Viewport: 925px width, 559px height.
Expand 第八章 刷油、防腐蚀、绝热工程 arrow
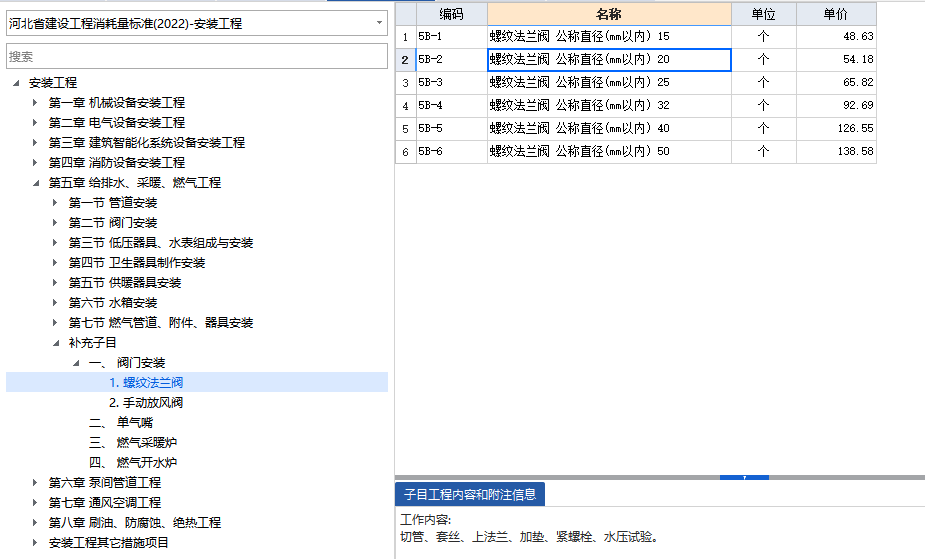pos(35,523)
